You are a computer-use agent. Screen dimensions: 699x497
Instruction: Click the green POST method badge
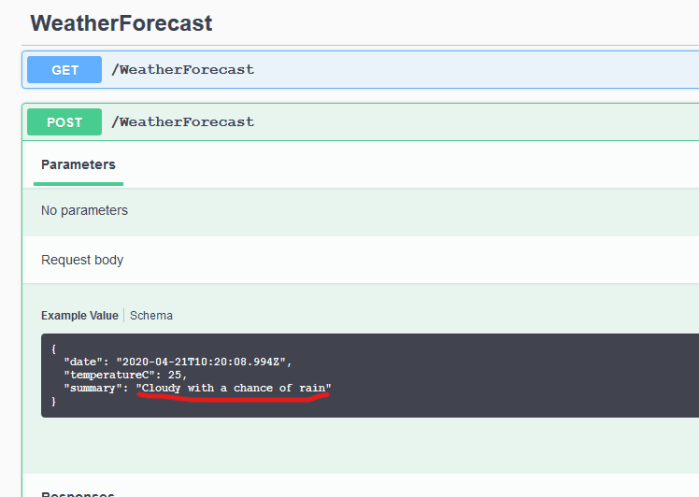point(64,122)
